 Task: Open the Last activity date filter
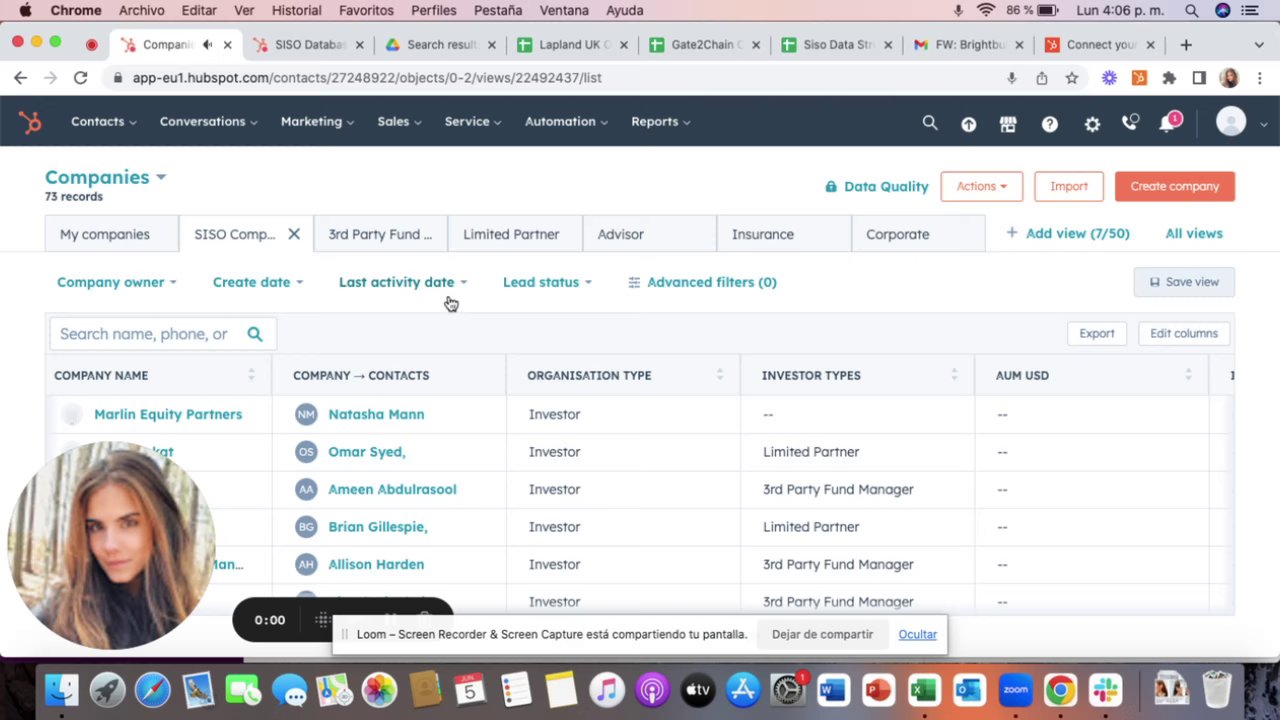pyautogui.click(x=402, y=282)
